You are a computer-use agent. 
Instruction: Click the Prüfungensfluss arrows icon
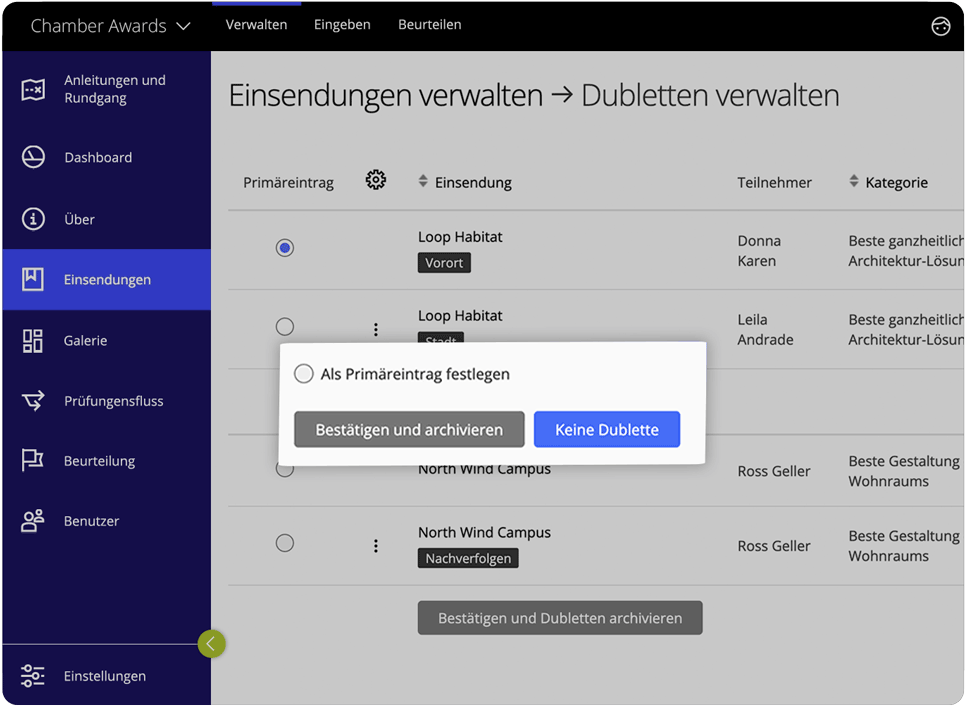(33, 401)
